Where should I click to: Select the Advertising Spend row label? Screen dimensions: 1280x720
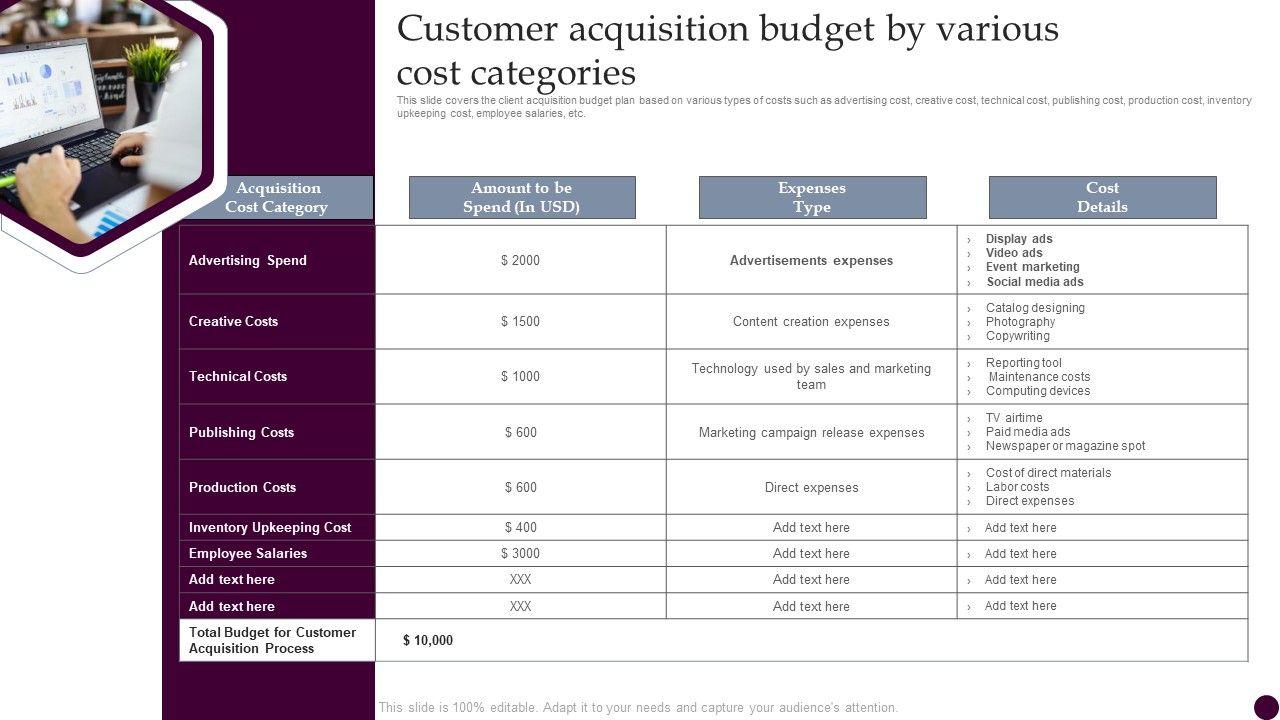pos(248,260)
